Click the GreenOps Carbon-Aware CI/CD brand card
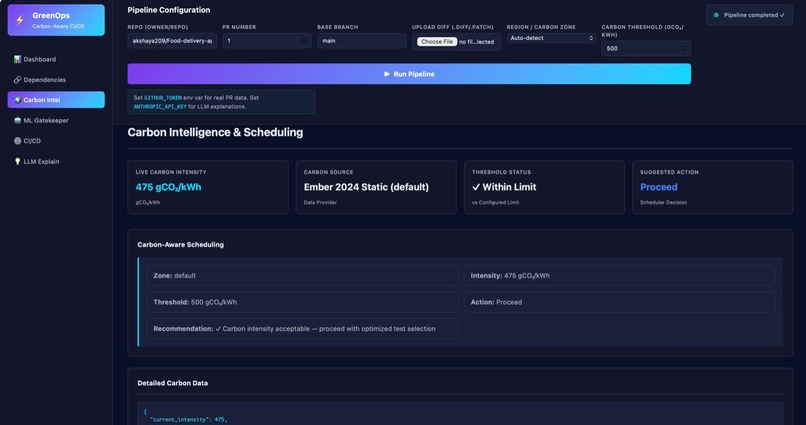This screenshot has height=425, width=806. point(56,20)
